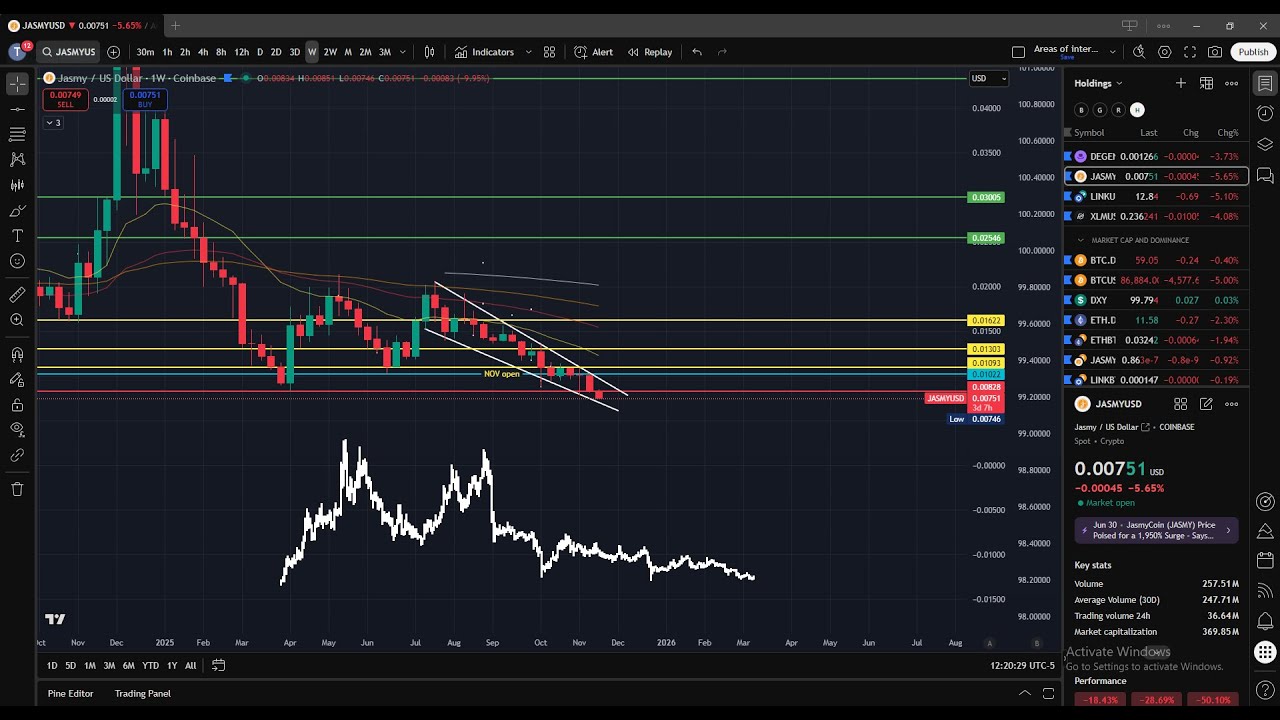
Task: Open the Fibonacci retracement tools
Action: 17,134
